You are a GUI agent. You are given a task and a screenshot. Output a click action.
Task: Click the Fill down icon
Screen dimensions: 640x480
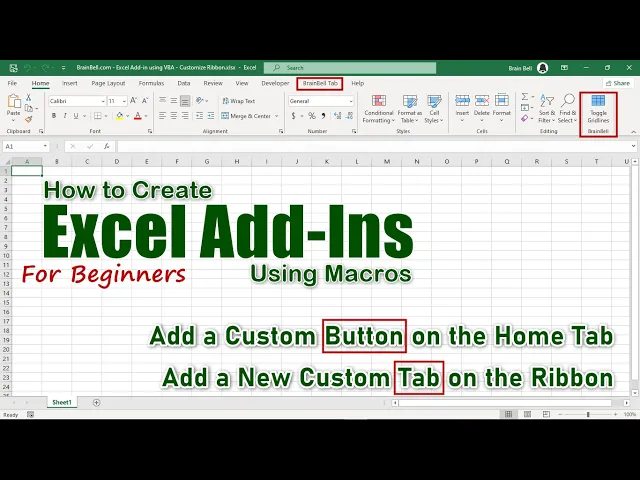click(525, 108)
